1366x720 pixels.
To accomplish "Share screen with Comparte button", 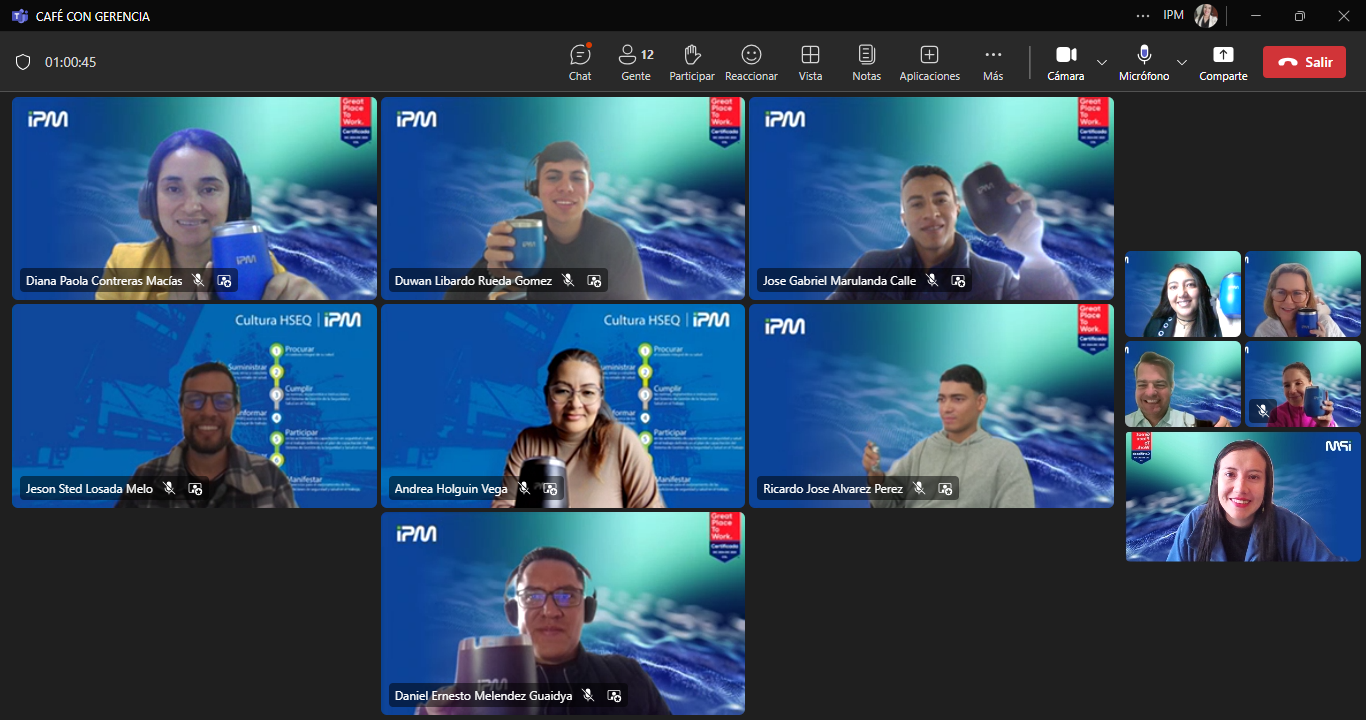I will point(1223,62).
